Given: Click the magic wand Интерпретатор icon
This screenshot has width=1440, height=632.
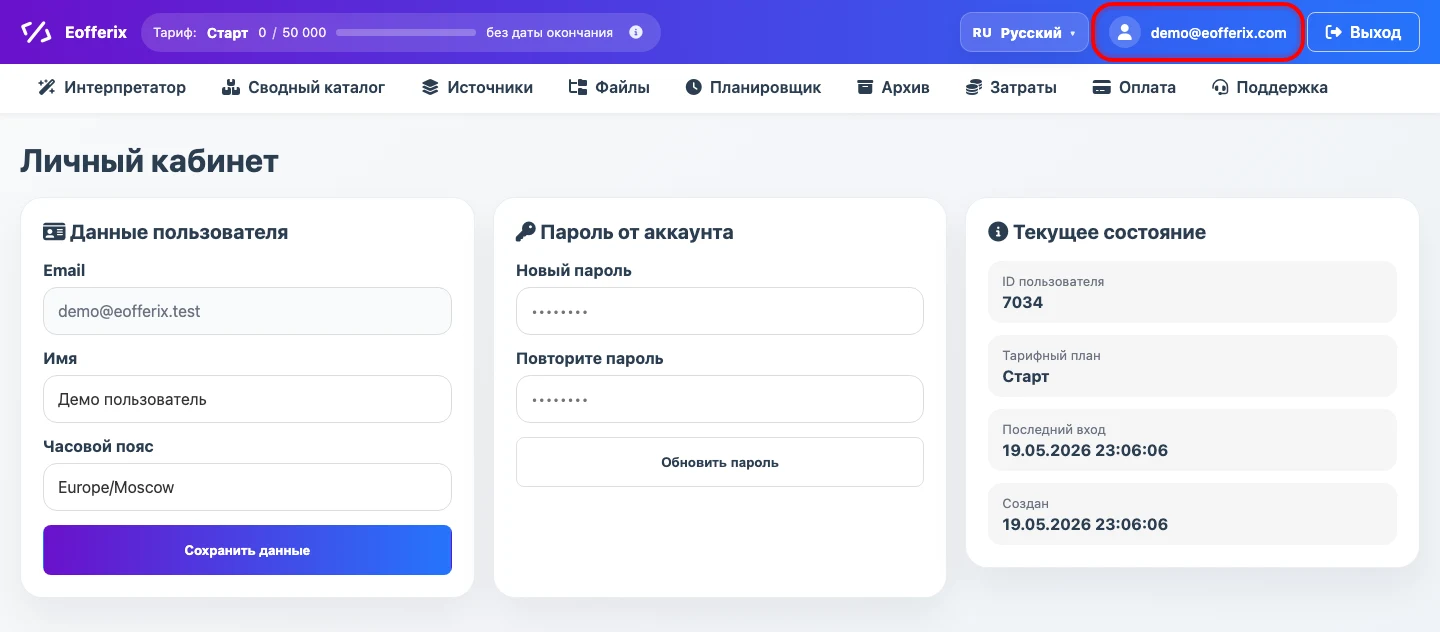Looking at the screenshot, I should click(46, 87).
